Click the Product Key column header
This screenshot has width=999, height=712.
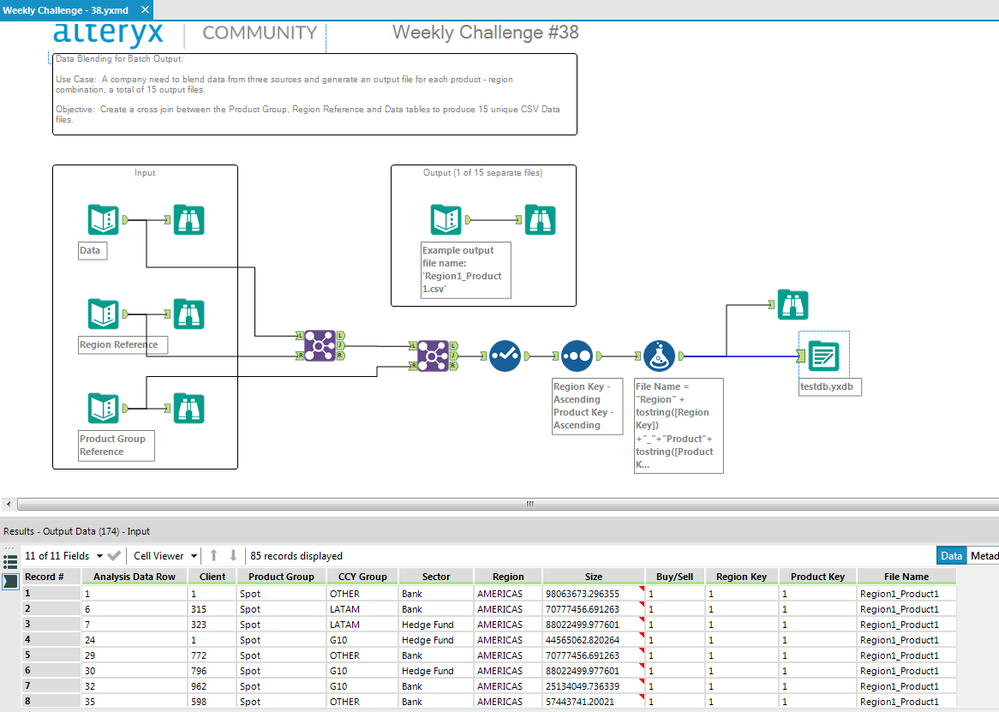click(x=817, y=576)
